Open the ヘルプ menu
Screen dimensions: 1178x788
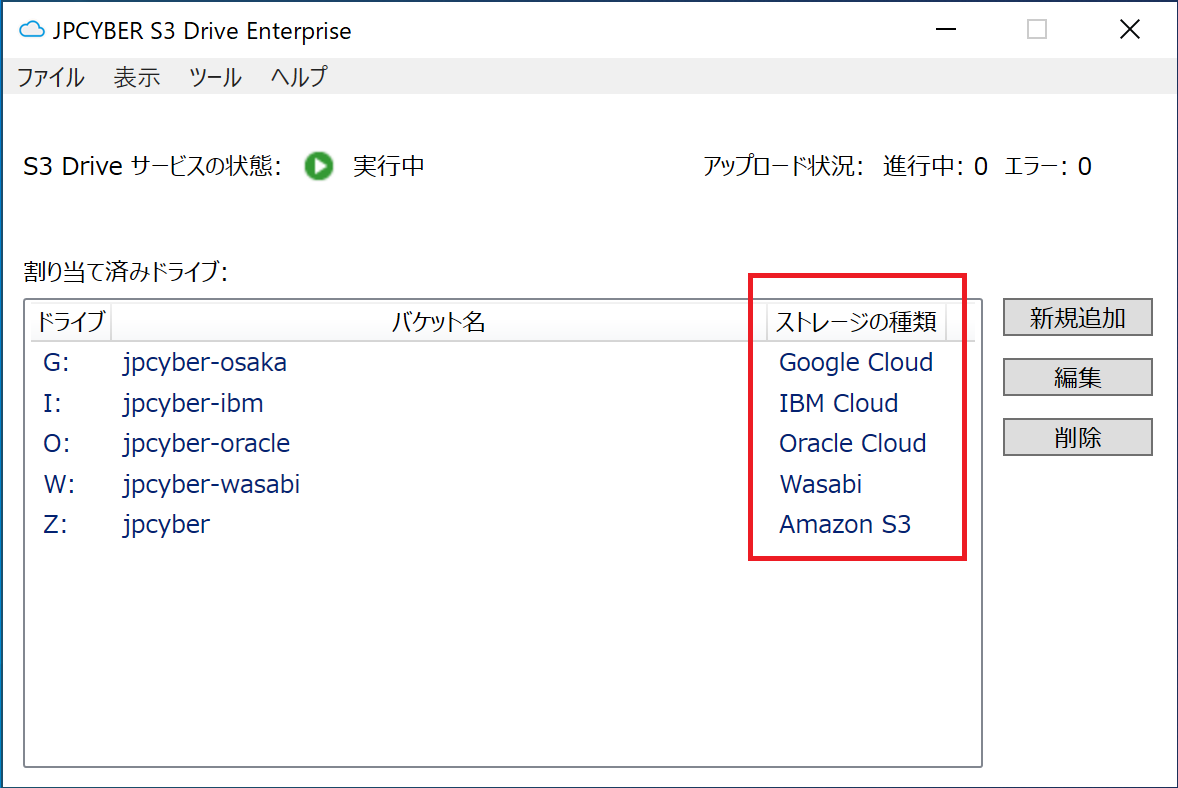299,77
